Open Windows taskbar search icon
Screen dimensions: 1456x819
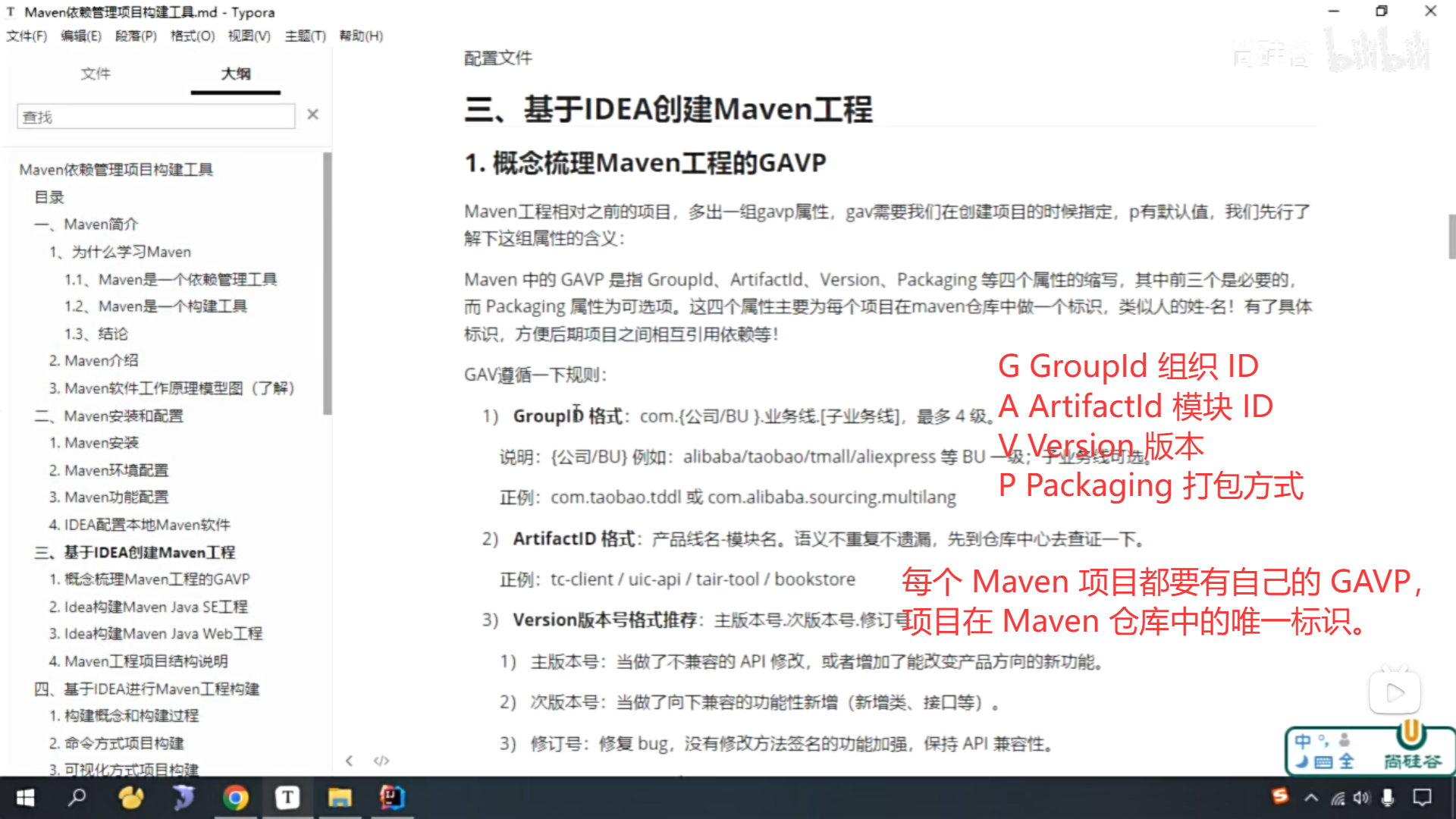(77, 797)
